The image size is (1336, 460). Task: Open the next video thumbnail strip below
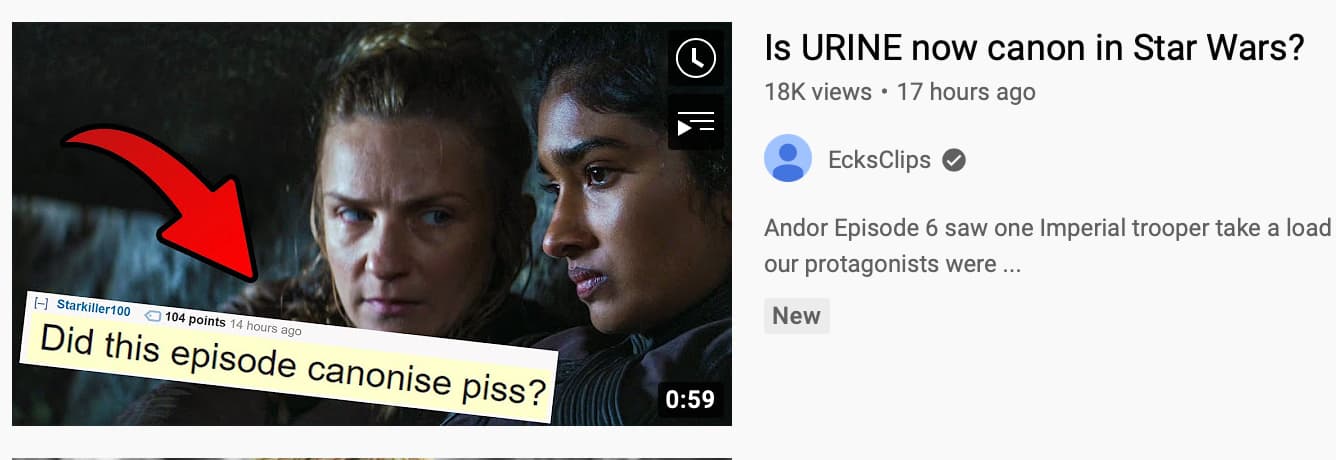pos(372,458)
